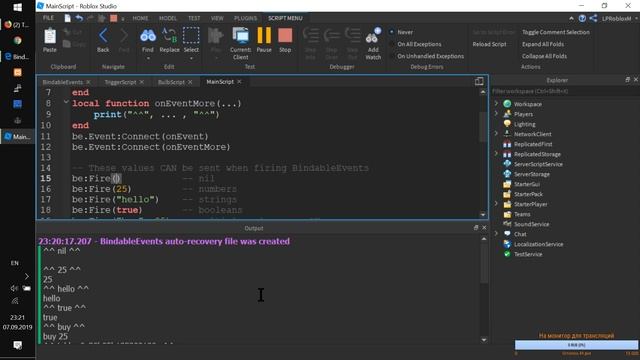Select ServerScriptService in Explorer
The image size is (640, 360).
coord(538,164)
